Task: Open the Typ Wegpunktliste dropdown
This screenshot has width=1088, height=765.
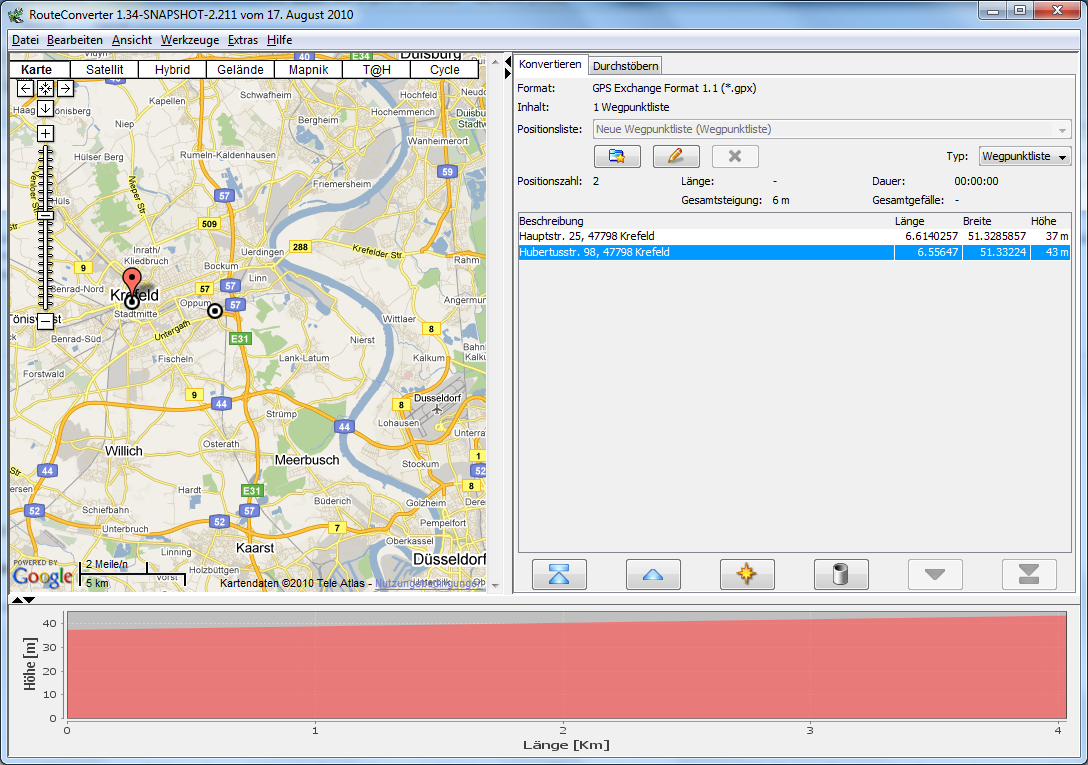Action: pyautogui.click(x=1024, y=157)
